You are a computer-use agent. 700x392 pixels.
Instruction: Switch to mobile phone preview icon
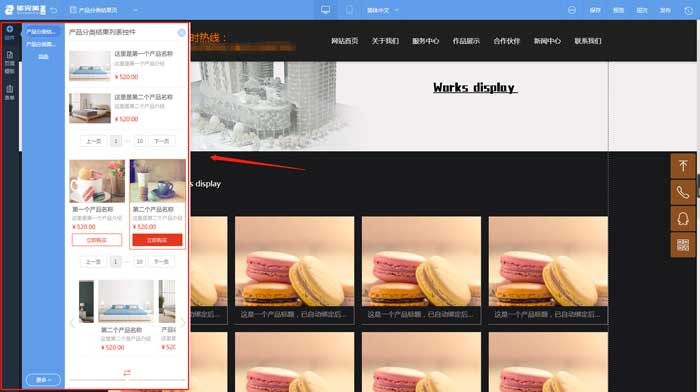pos(349,10)
